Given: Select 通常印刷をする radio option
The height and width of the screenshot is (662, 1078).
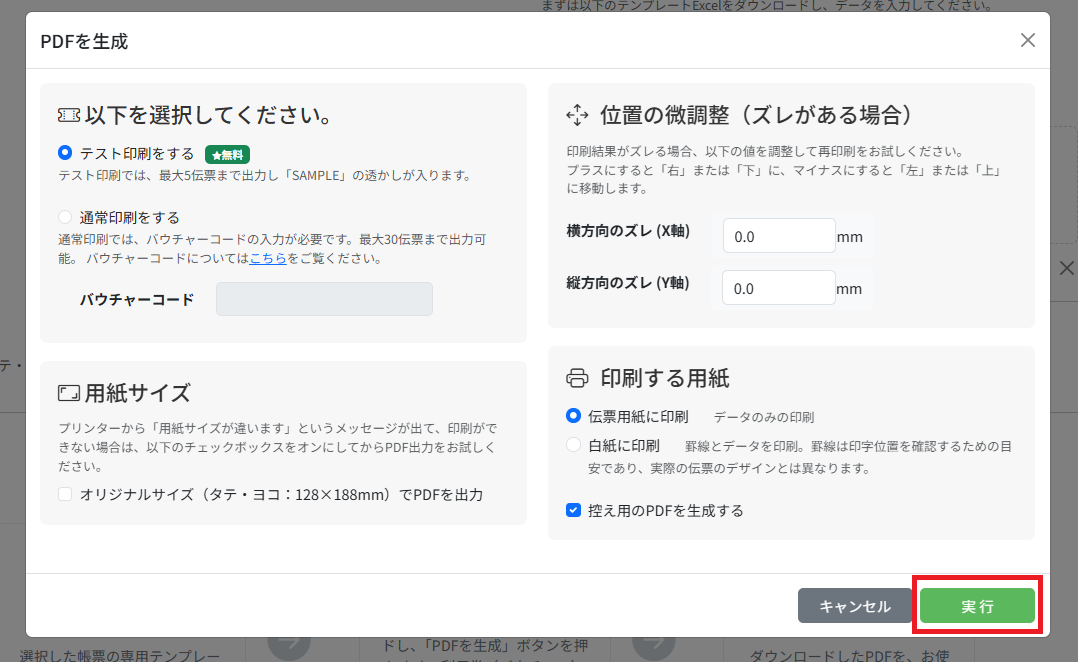Looking at the screenshot, I should [66, 217].
